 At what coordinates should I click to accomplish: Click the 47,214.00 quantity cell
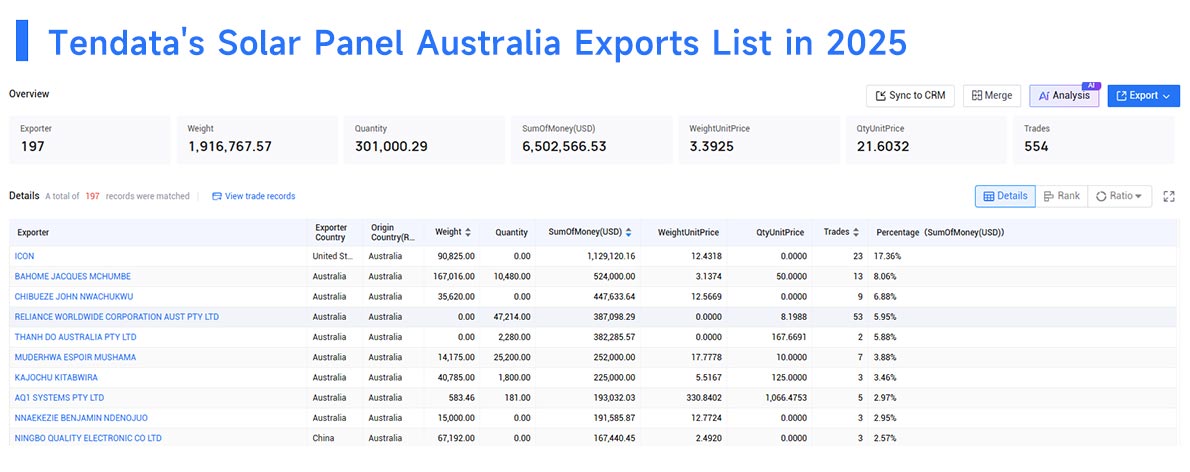click(x=510, y=316)
